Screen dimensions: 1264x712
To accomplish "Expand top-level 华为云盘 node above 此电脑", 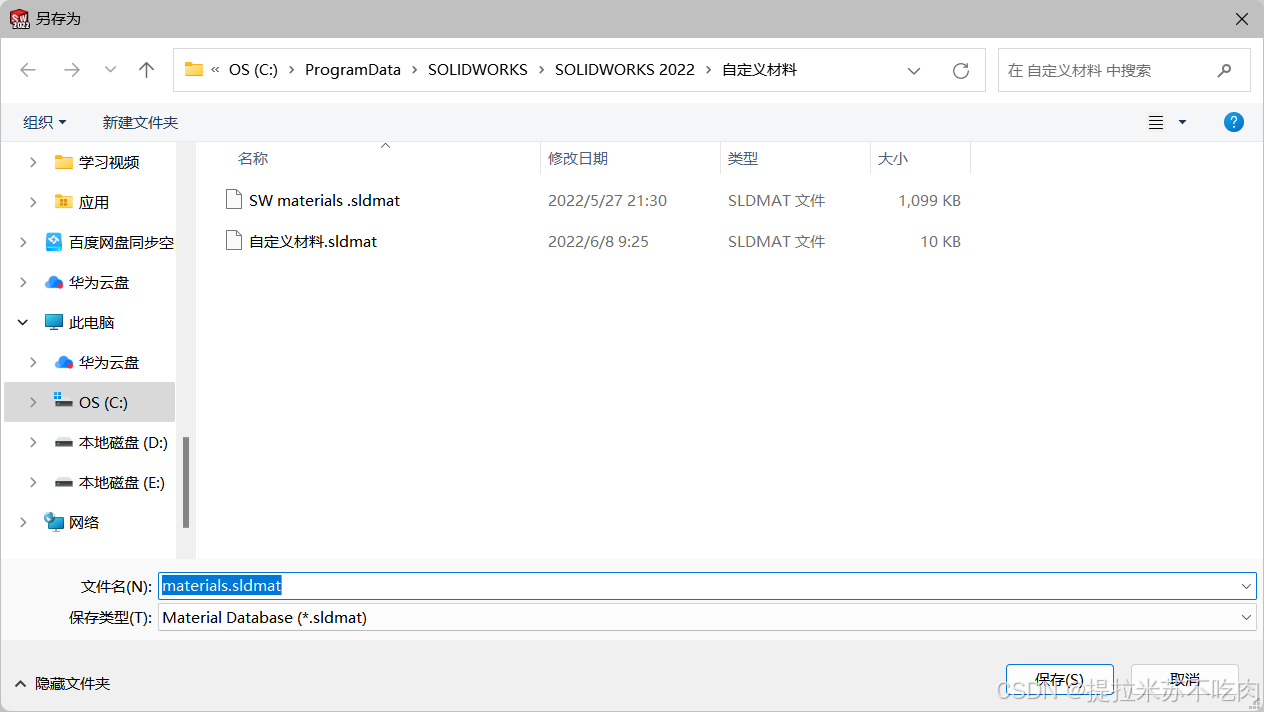I will click(23, 282).
